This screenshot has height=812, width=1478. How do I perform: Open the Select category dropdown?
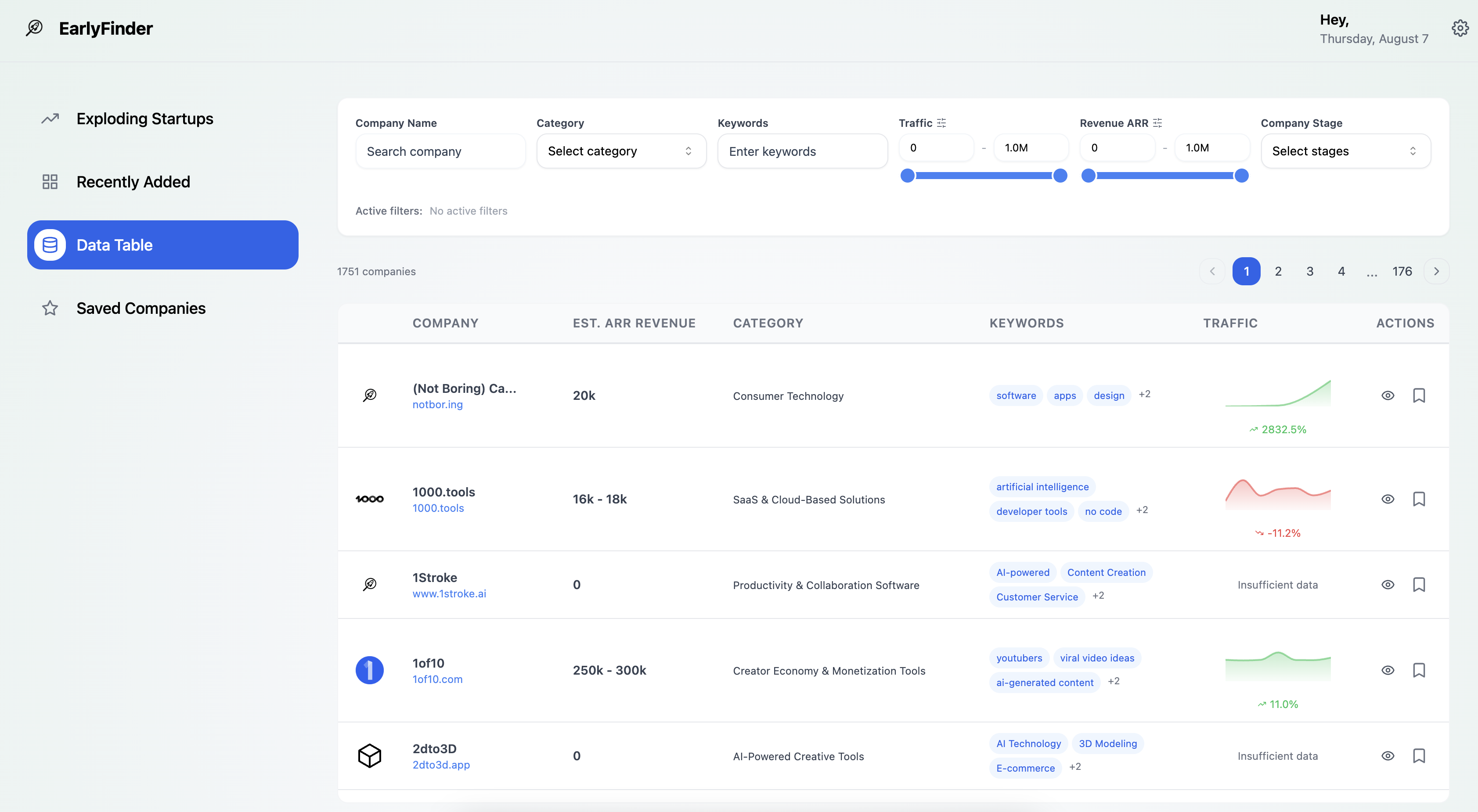621,151
